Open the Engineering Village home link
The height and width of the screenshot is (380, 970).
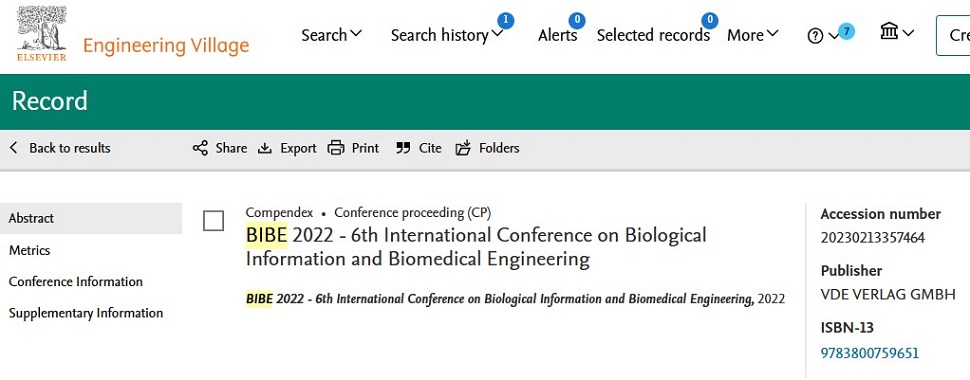tap(166, 46)
